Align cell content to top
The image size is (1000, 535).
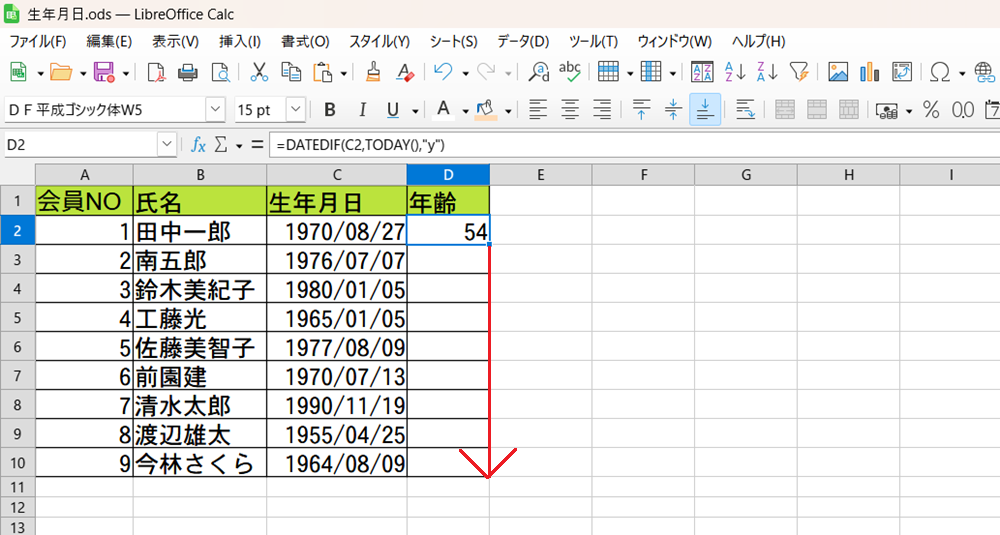coord(641,110)
